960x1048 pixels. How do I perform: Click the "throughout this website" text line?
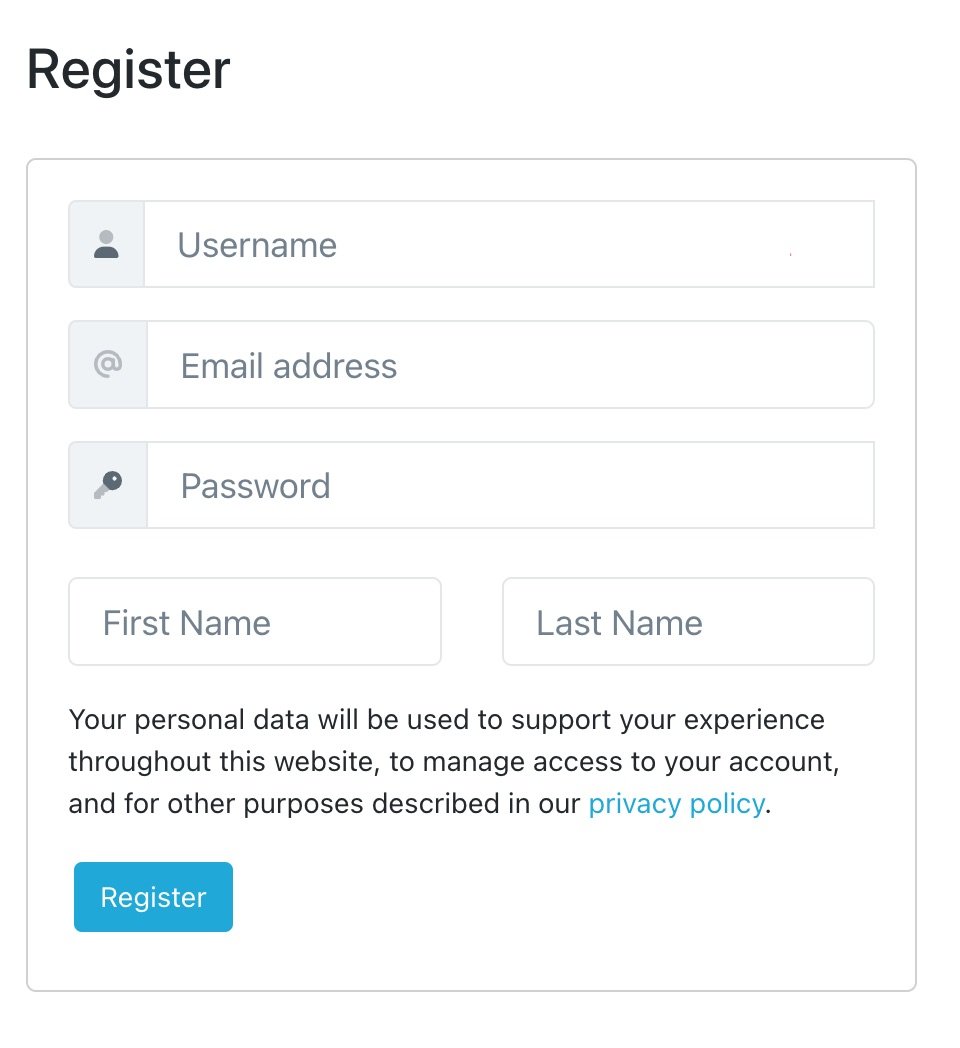(454, 762)
